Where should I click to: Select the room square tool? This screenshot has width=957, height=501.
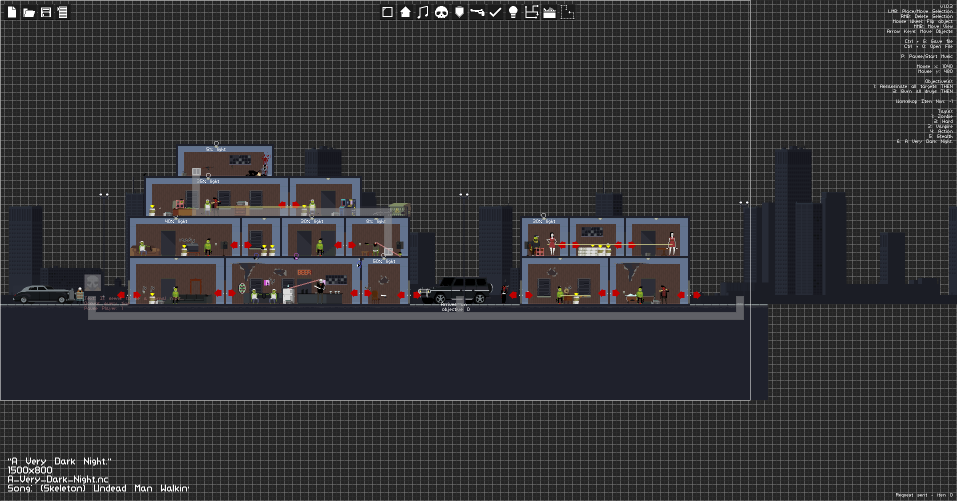pyautogui.click(x=387, y=12)
